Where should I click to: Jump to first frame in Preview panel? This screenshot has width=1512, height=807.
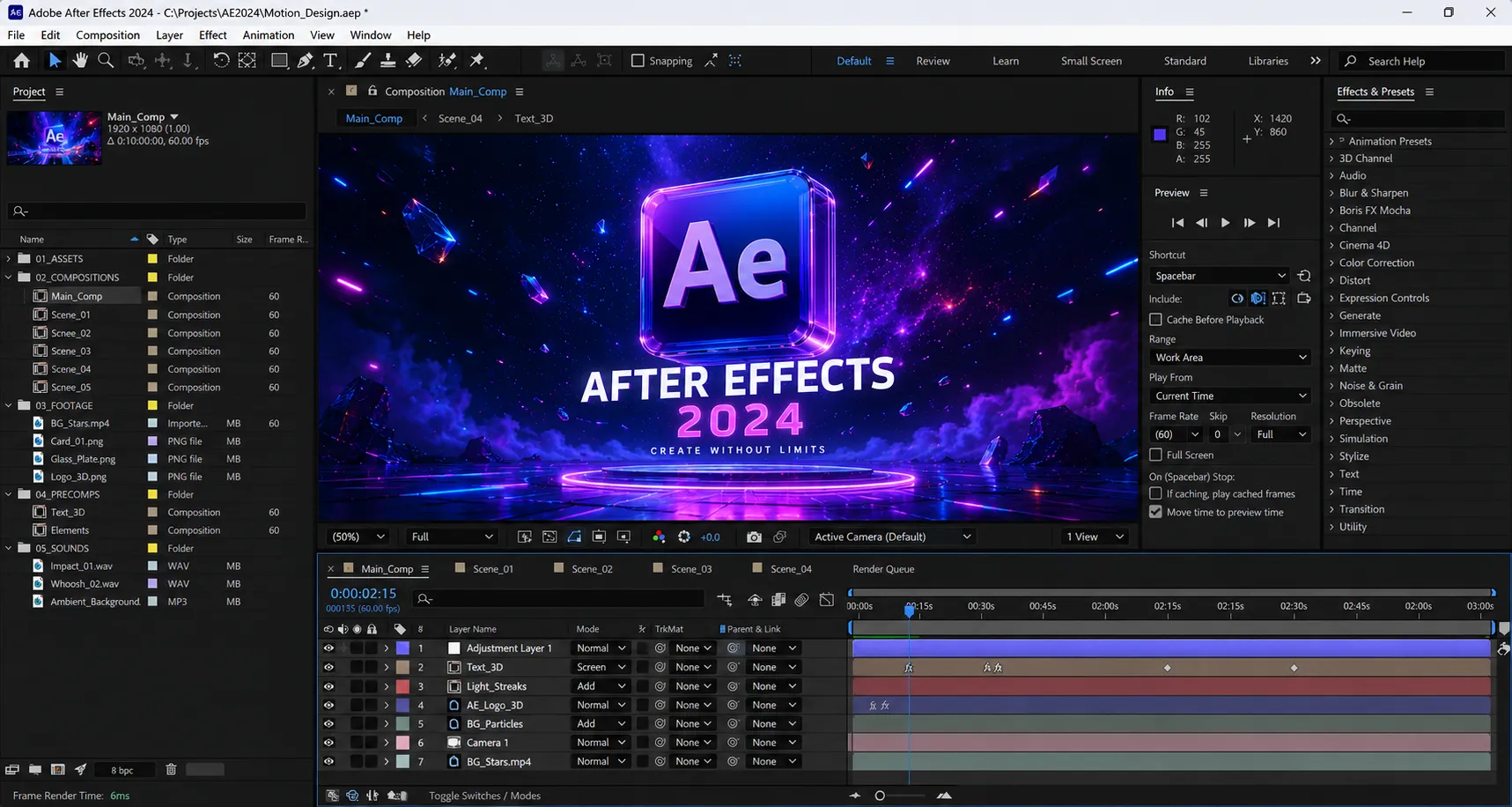(1177, 223)
